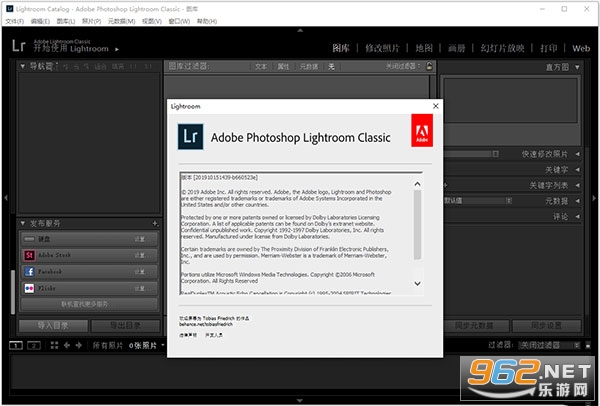600x406 pixels.
Task: Click the Lr identity plate logo
Action: tap(19, 46)
